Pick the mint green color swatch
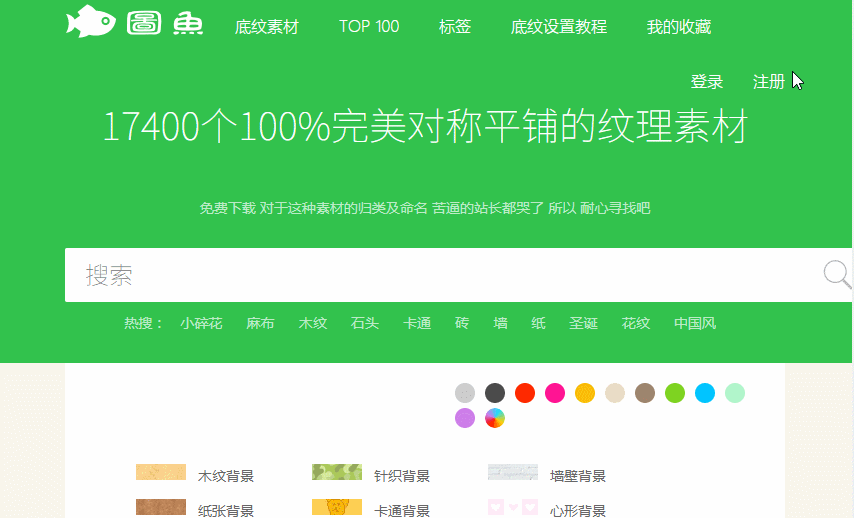 [734, 393]
